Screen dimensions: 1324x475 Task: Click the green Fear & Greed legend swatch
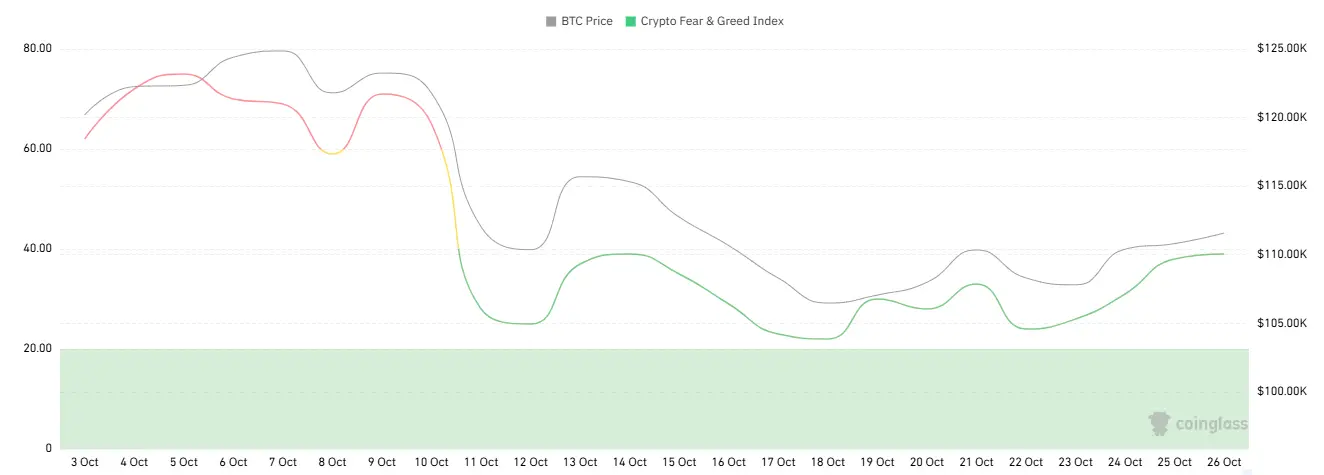click(628, 21)
